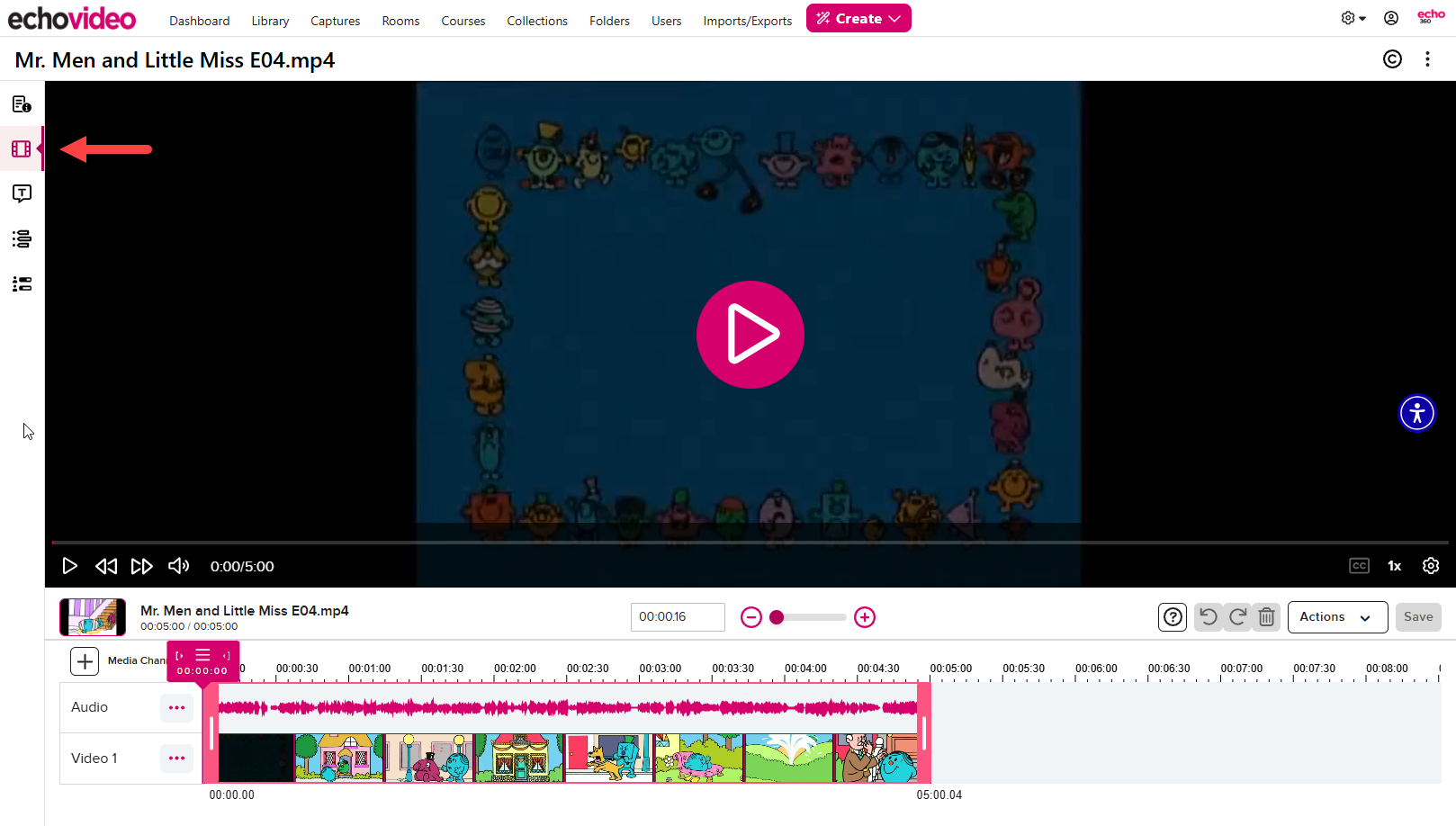Image resolution: width=1456 pixels, height=826 pixels.
Task: Click the 0:00/5:00 playback time display
Action: click(x=242, y=566)
